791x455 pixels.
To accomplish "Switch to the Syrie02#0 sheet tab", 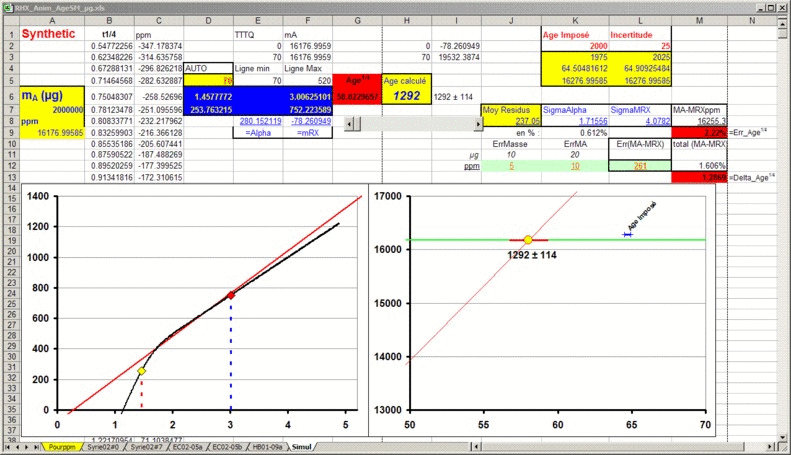I will click(x=103, y=447).
